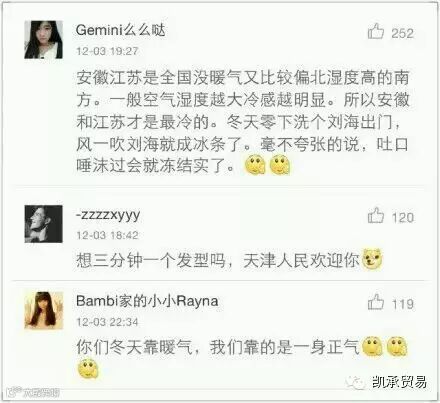Viewport: 440px width, 403px height.
Task: Click first emoji after 冻结实了 text
Action: coord(255,165)
